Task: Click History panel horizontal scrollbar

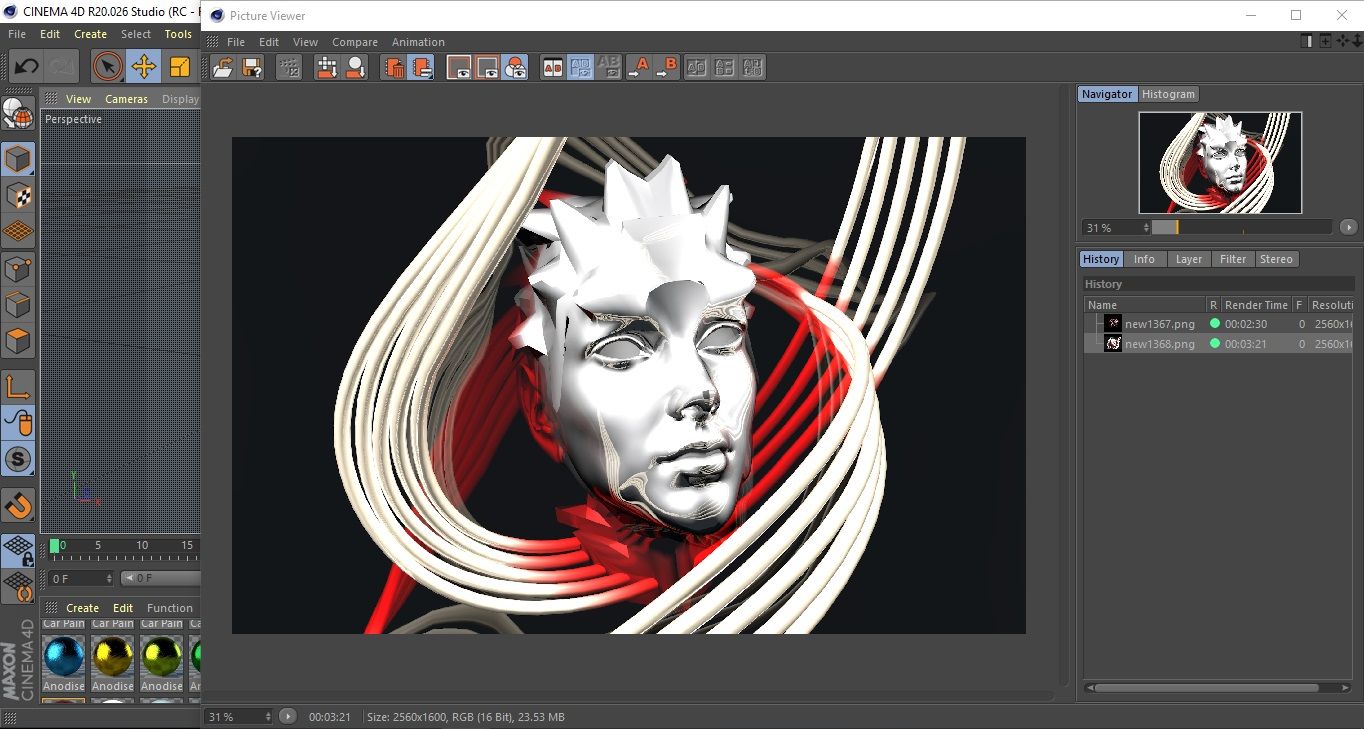Action: tap(1218, 688)
